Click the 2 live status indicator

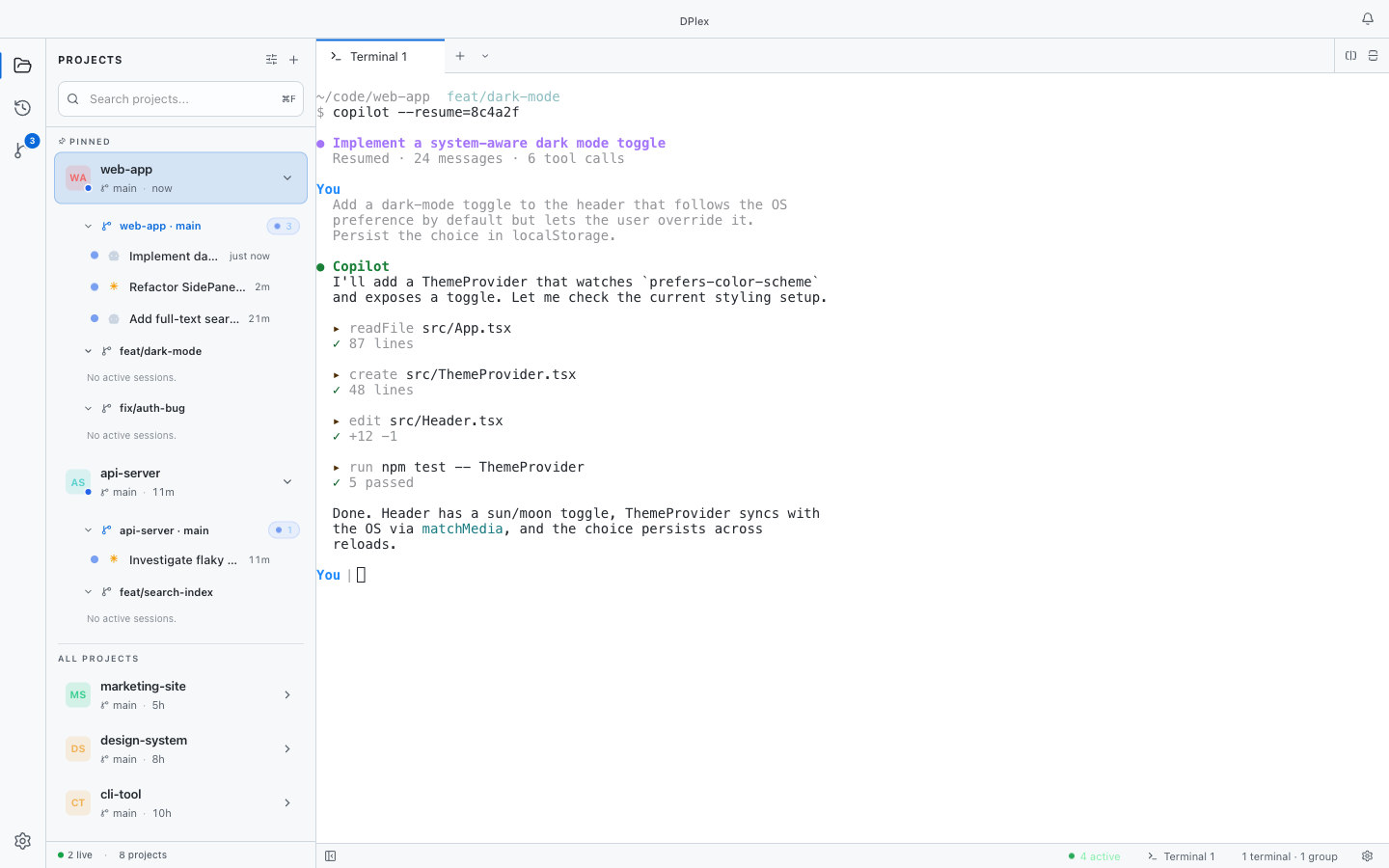pos(75,855)
